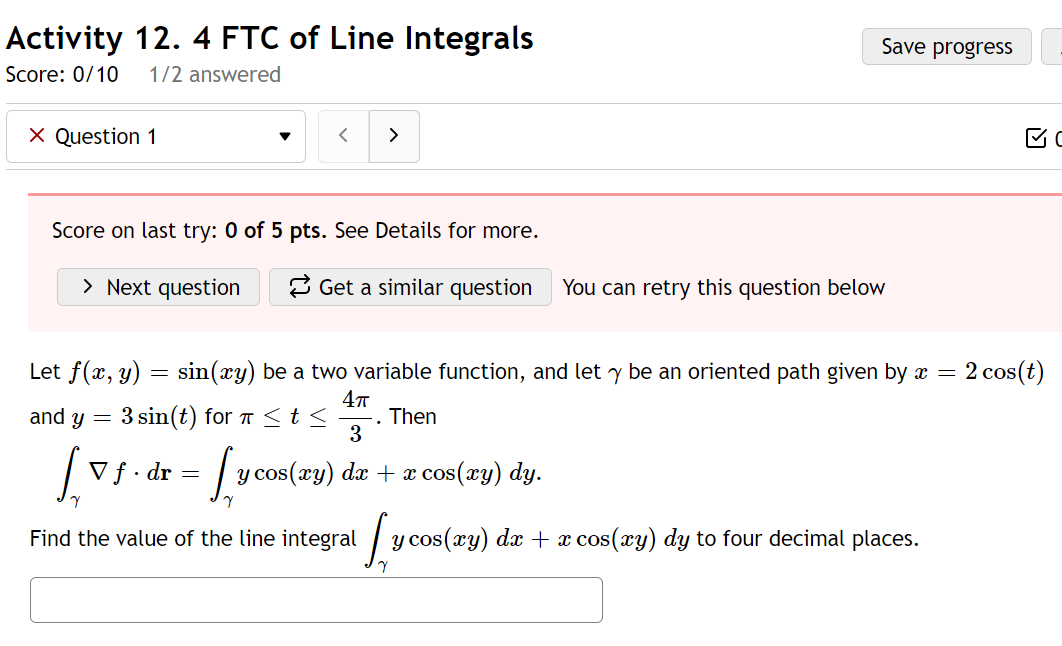Click the 4π/3 fraction in the problem

coord(356,416)
